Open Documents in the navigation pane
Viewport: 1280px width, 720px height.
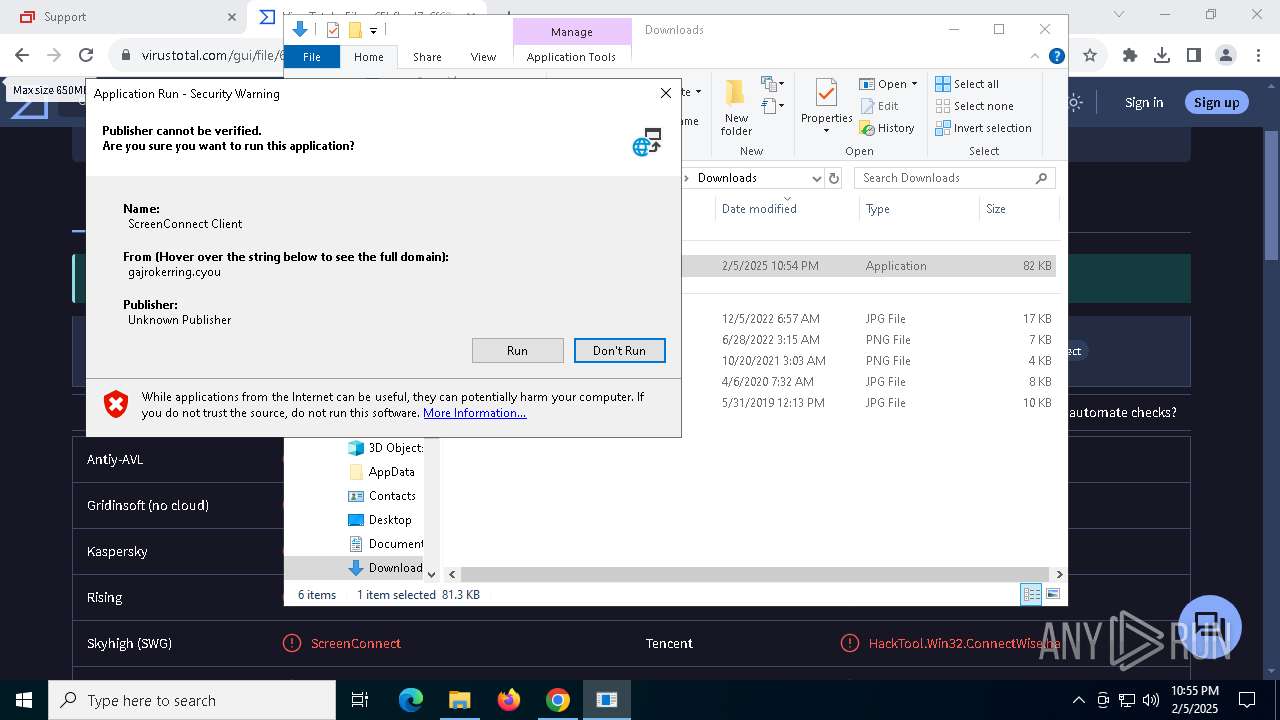point(385,544)
